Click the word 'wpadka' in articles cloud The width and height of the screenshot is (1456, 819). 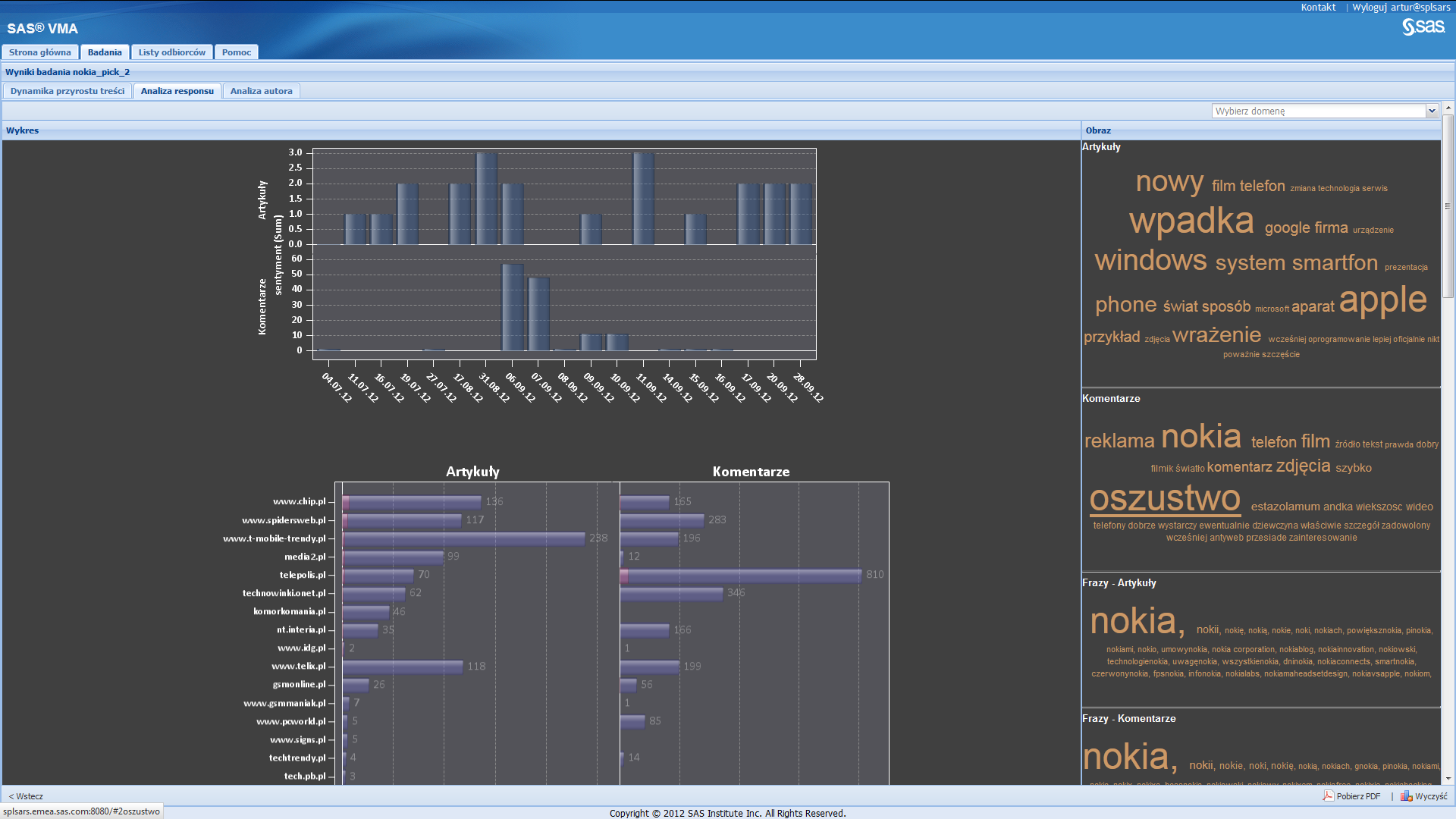point(1191,221)
